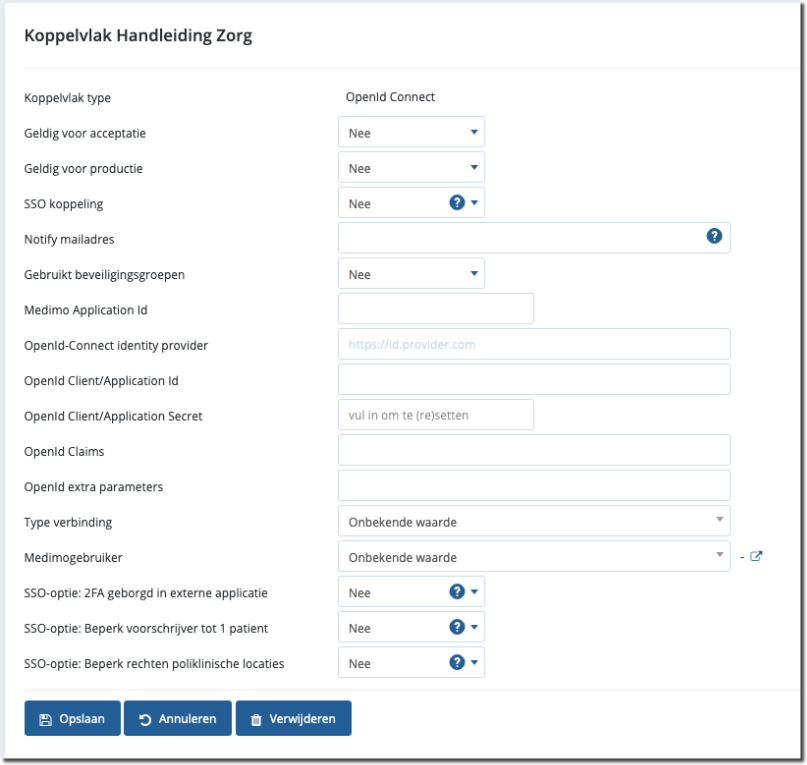Expand the Medimogebruiker selection dropdown
The width and height of the screenshot is (807, 765).
(x=534, y=556)
